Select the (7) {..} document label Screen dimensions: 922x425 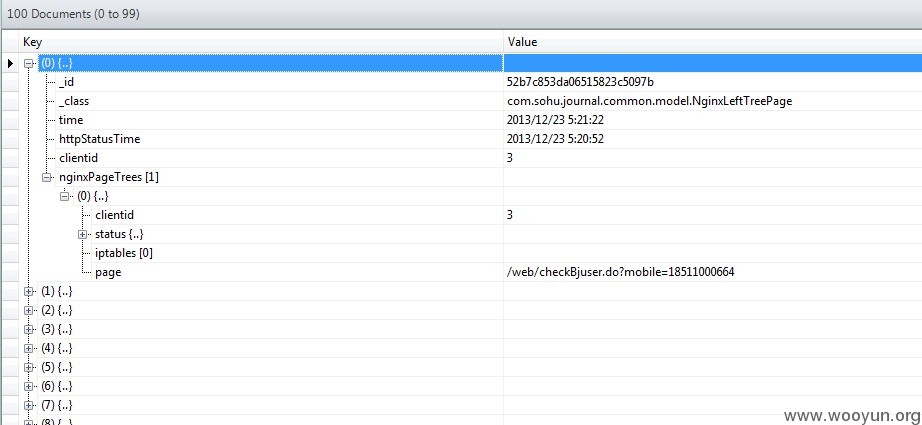pos(57,405)
